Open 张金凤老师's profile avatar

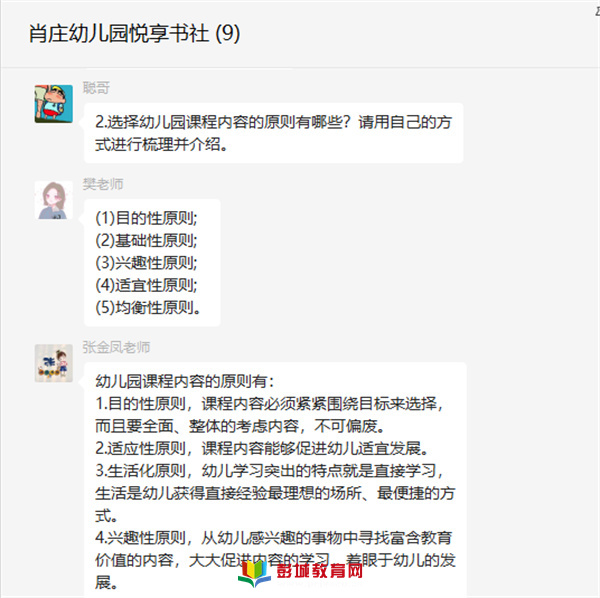54,363
